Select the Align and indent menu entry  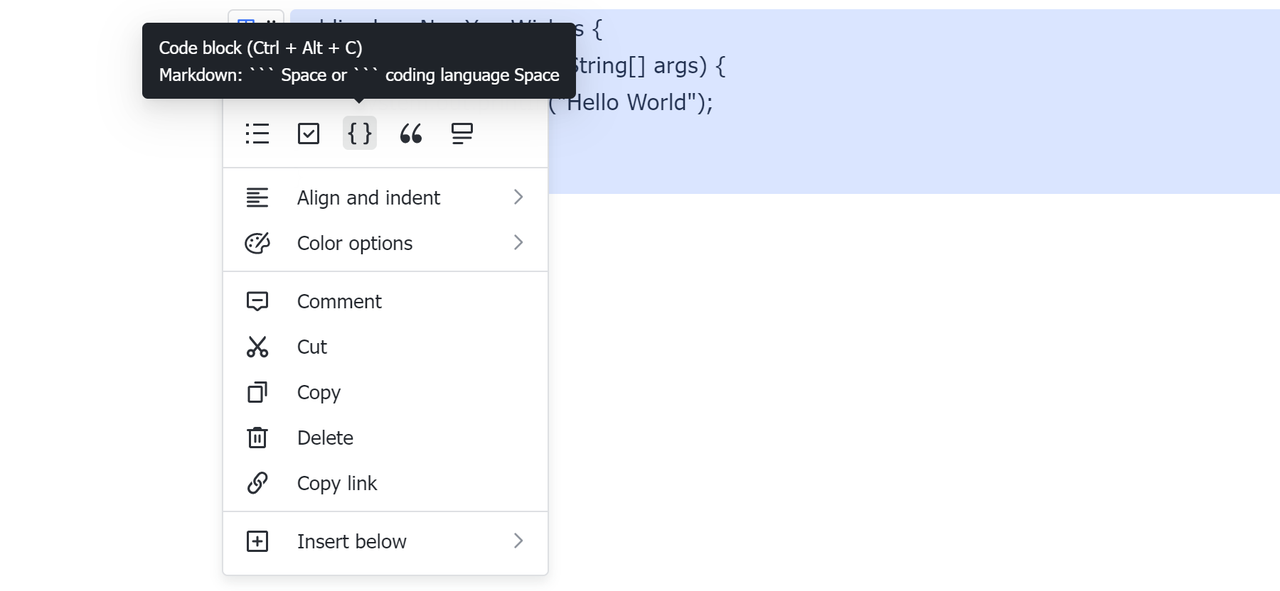[x=368, y=198]
